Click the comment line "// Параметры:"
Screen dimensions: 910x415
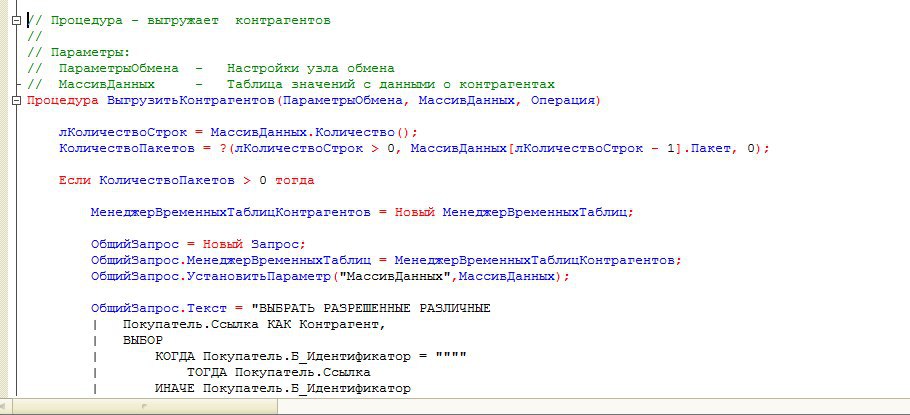[x=79, y=52]
